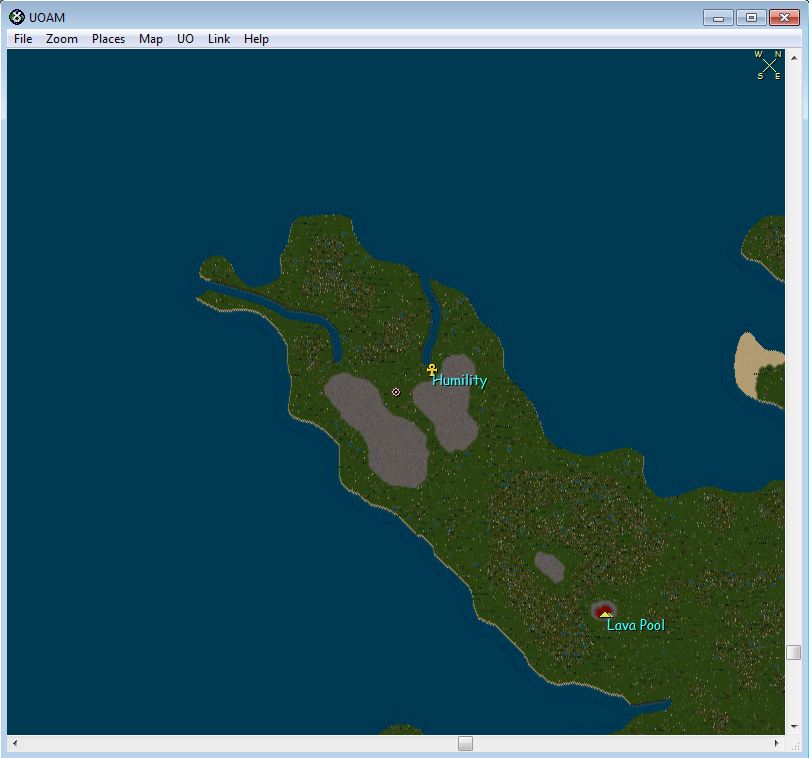Viewport: 809px width, 758px height.
Task: Open the Zoom menu
Action: point(62,39)
